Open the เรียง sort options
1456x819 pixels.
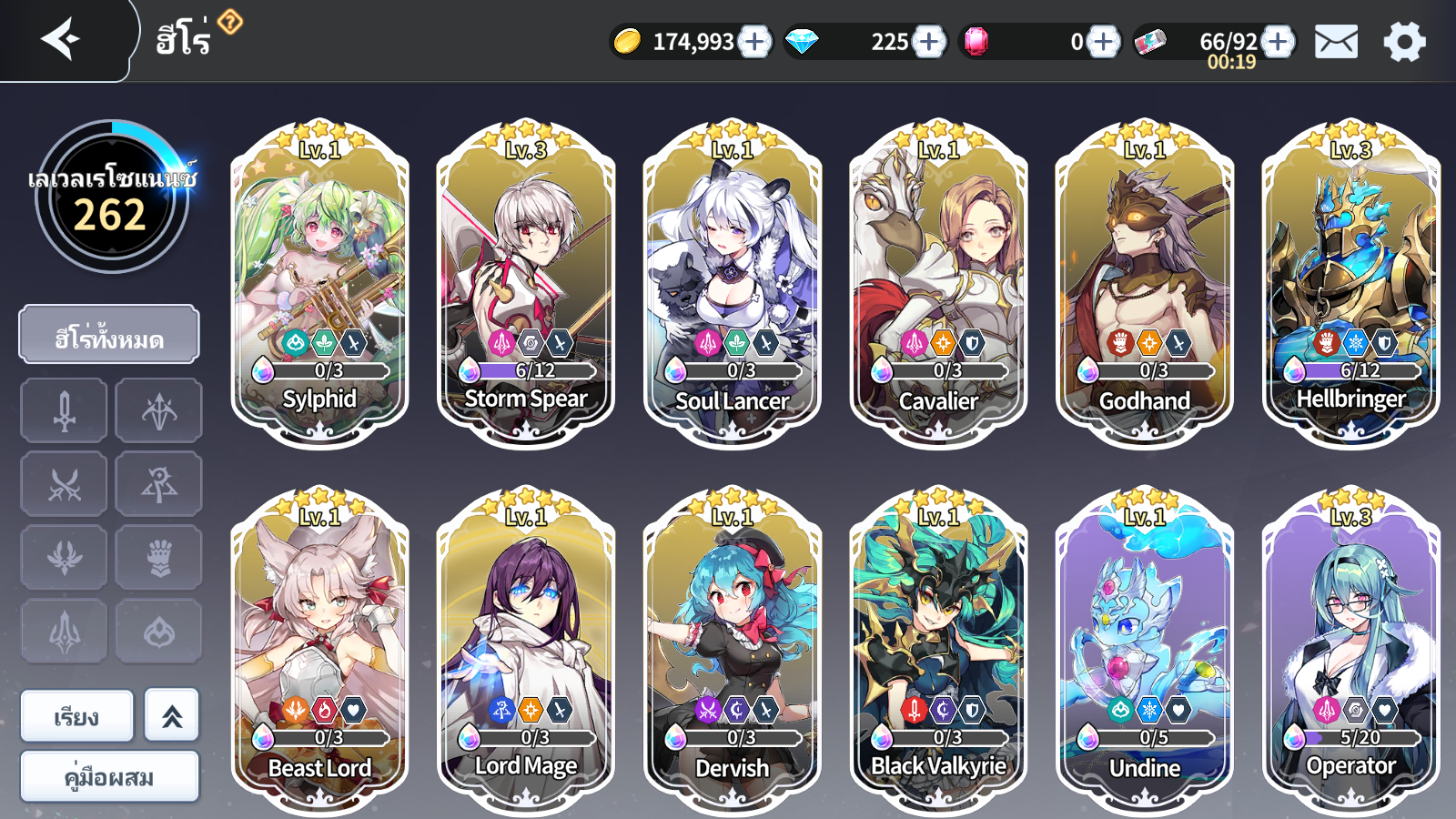click(76, 716)
